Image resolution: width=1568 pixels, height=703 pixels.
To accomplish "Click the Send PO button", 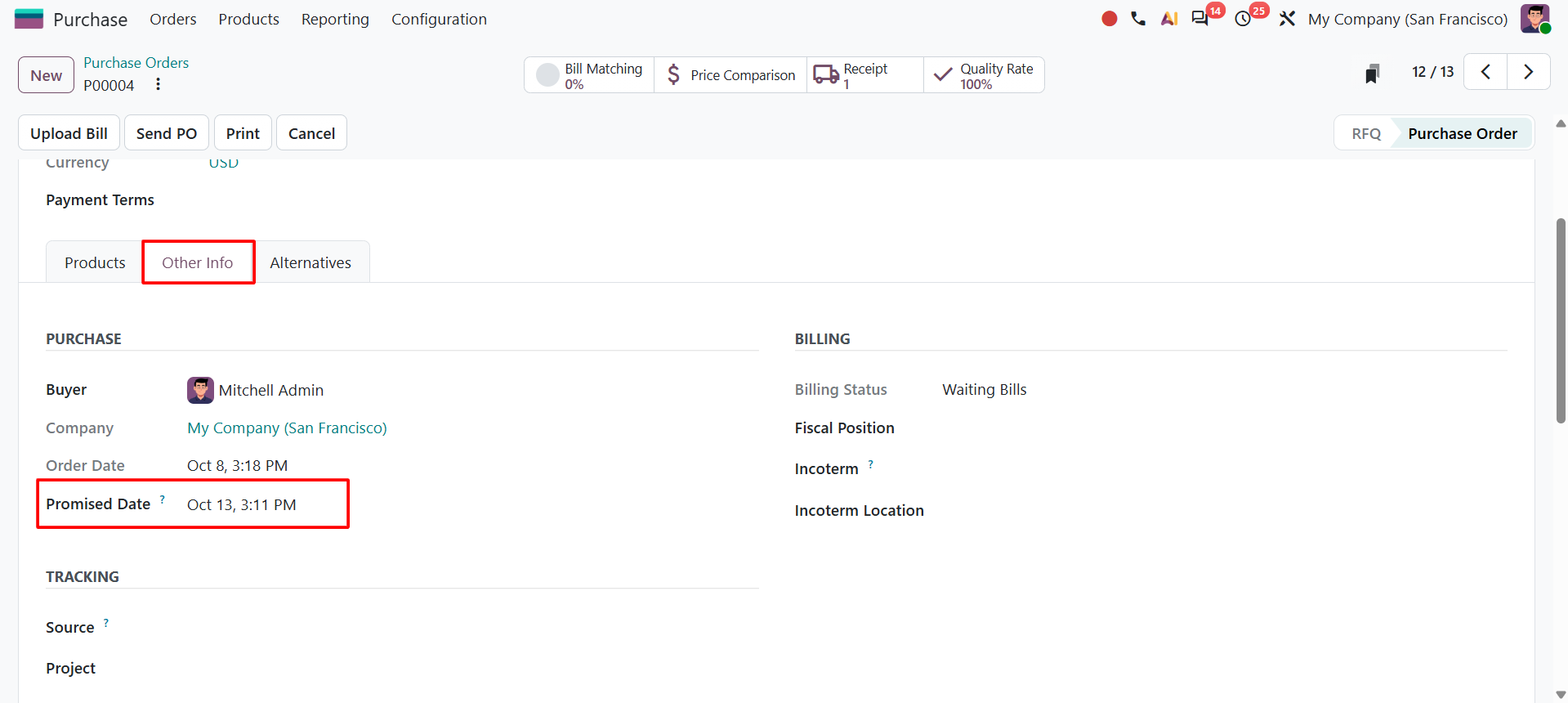I will pyautogui.click(x=167, y=133).
